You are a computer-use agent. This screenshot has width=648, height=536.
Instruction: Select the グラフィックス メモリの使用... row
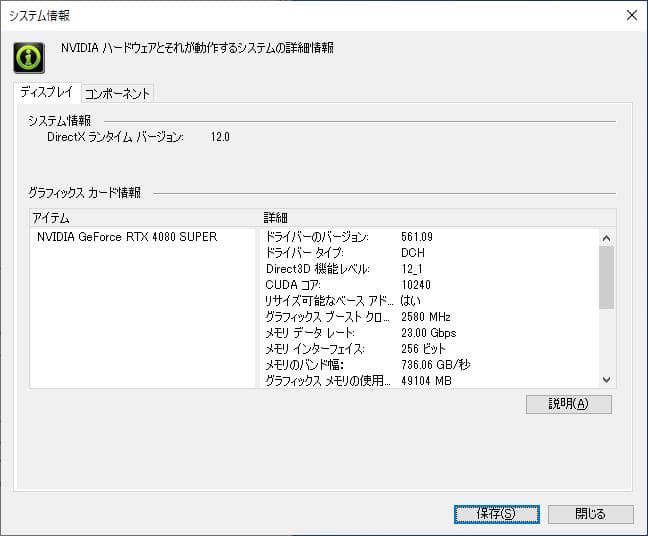(430, 381)
